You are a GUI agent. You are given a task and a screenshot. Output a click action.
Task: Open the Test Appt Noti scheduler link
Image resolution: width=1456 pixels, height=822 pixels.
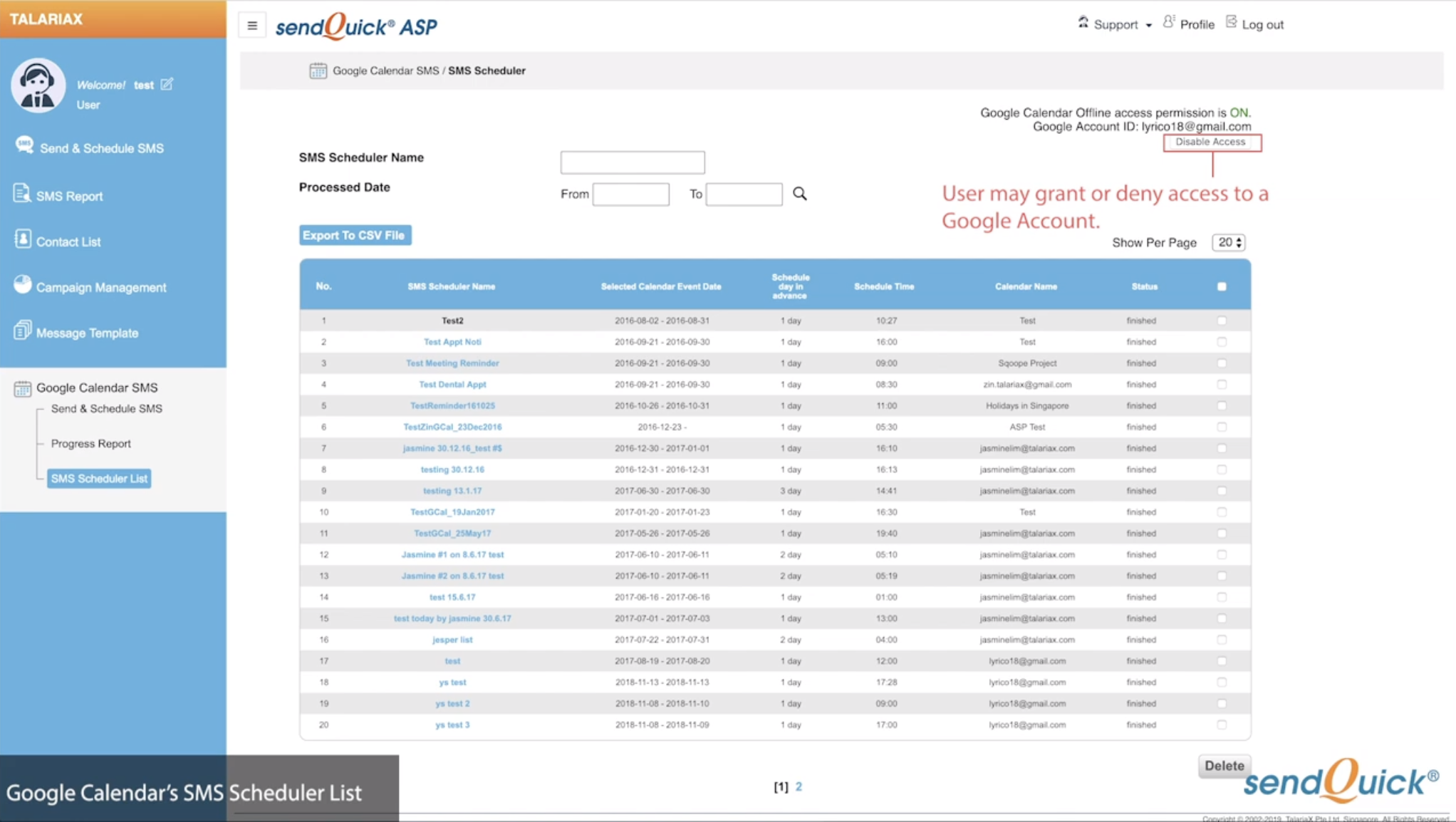tap(452, 342)
